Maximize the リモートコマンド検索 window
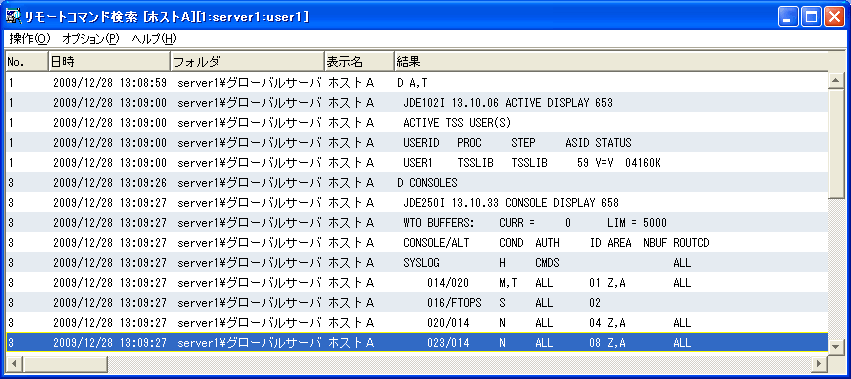The width and height of the screenshot is (851, 379). click(x=812, y=17)
